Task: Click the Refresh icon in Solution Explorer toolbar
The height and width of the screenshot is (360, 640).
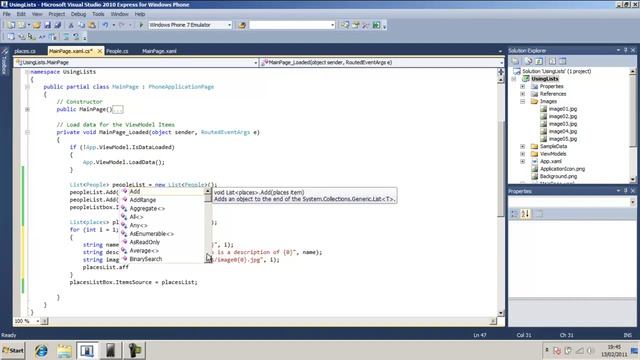Action: (539, 61)
